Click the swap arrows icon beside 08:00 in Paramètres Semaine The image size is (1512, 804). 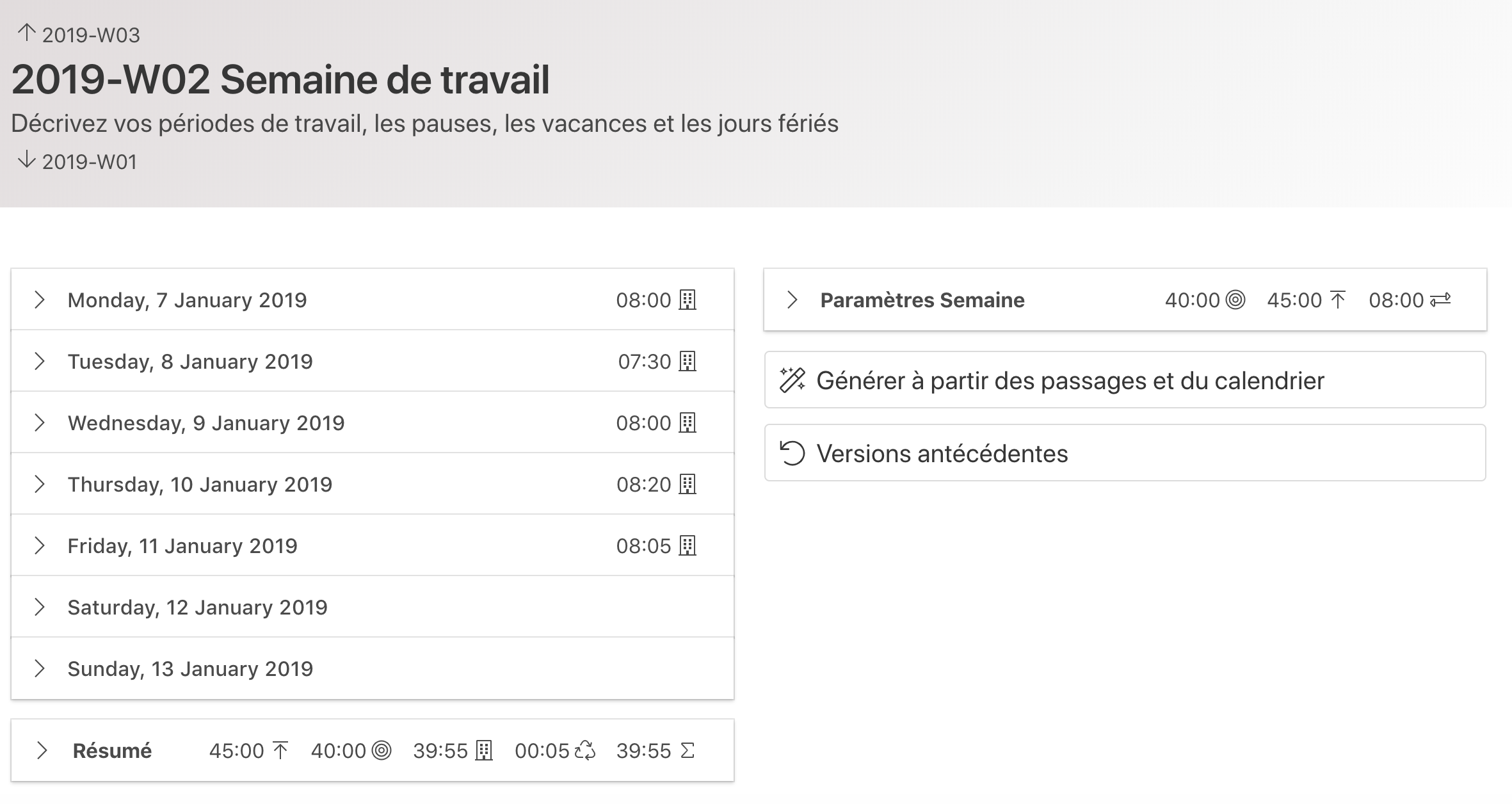(1440, 300)
